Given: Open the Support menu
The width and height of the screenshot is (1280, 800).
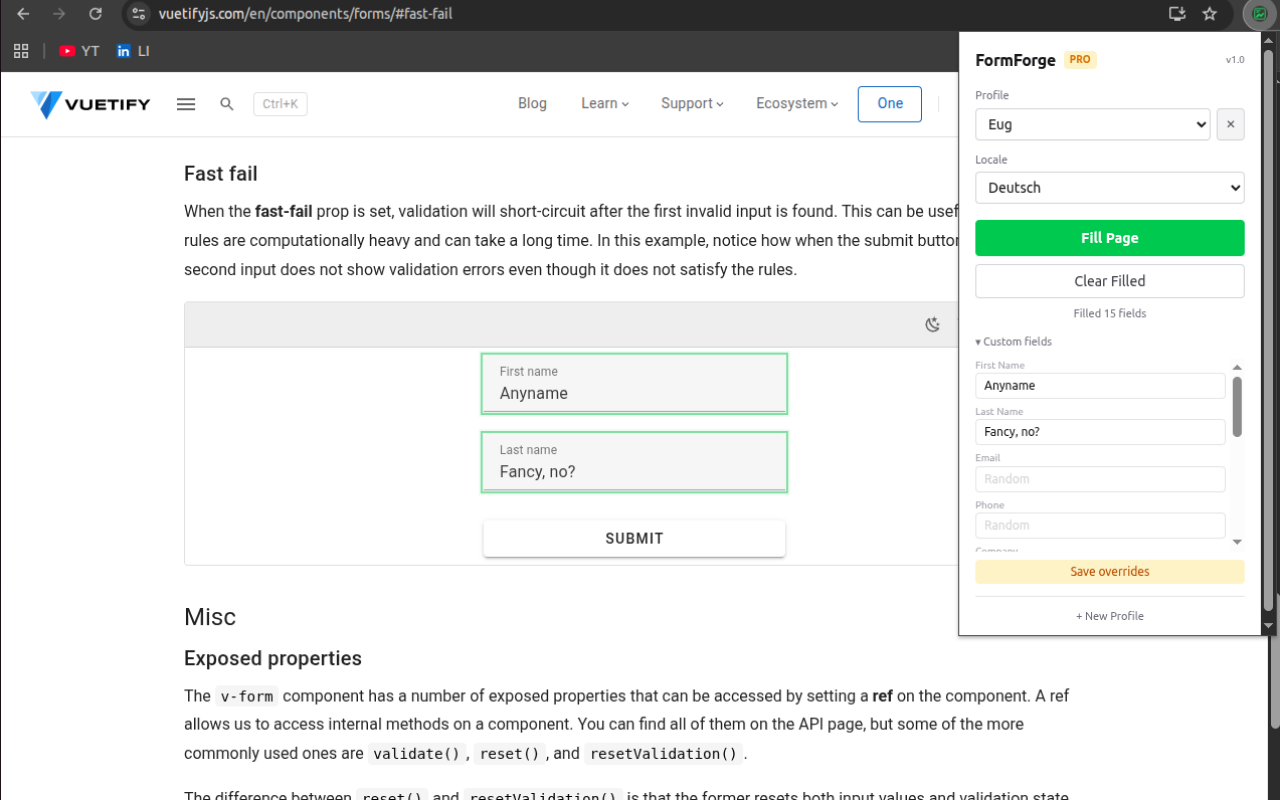Looking at the screenshot, I should click(691, 103).
